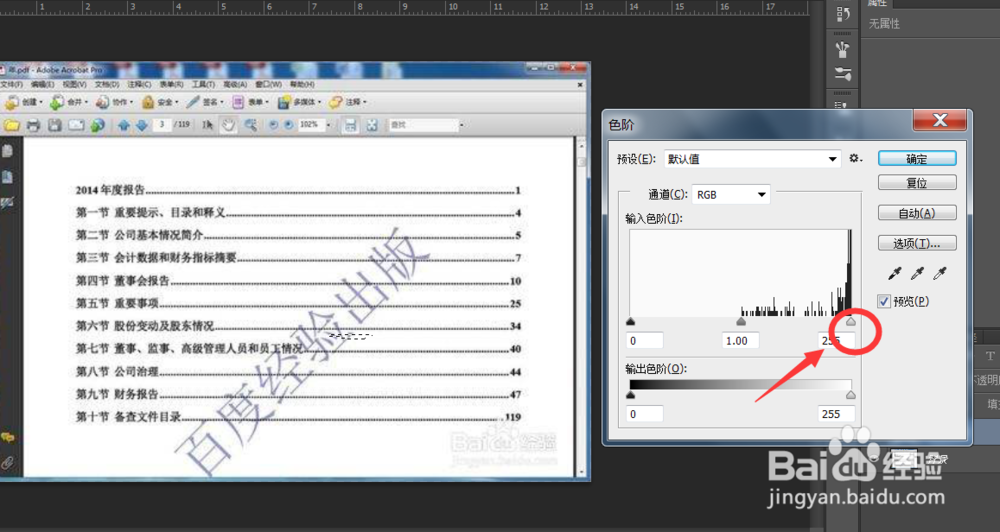1000x532 pixels.
Task: Go to previous page with blue up arrow
Action: tap(124, 125)
